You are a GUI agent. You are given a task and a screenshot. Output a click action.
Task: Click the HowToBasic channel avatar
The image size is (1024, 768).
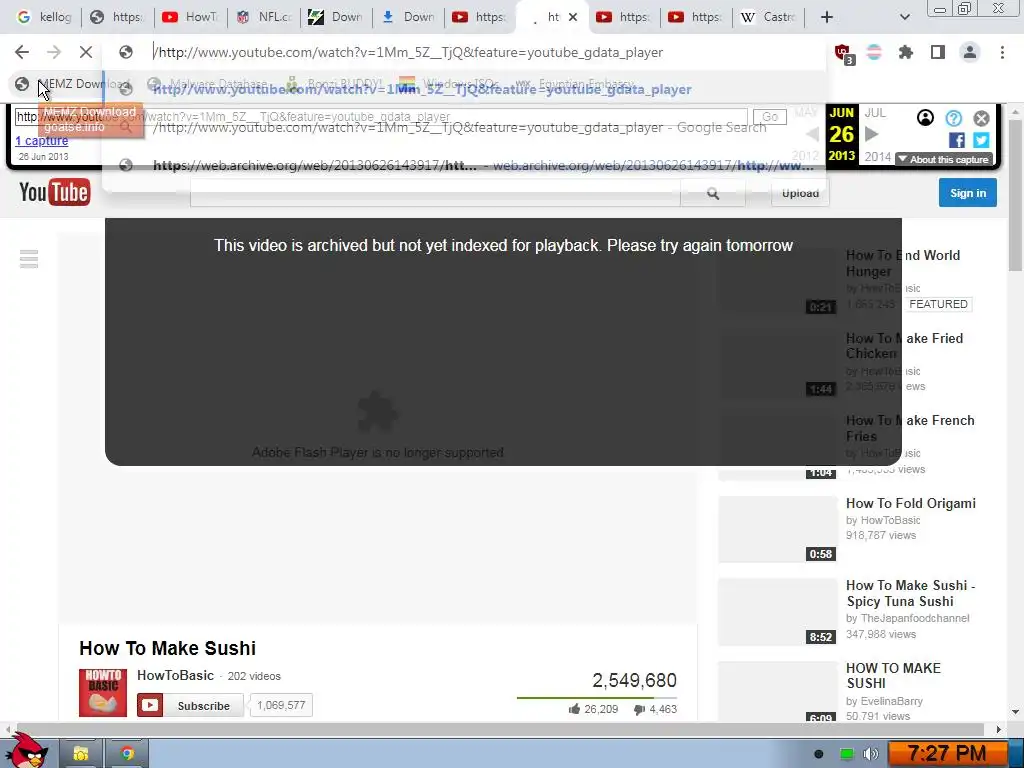[103, 693]
